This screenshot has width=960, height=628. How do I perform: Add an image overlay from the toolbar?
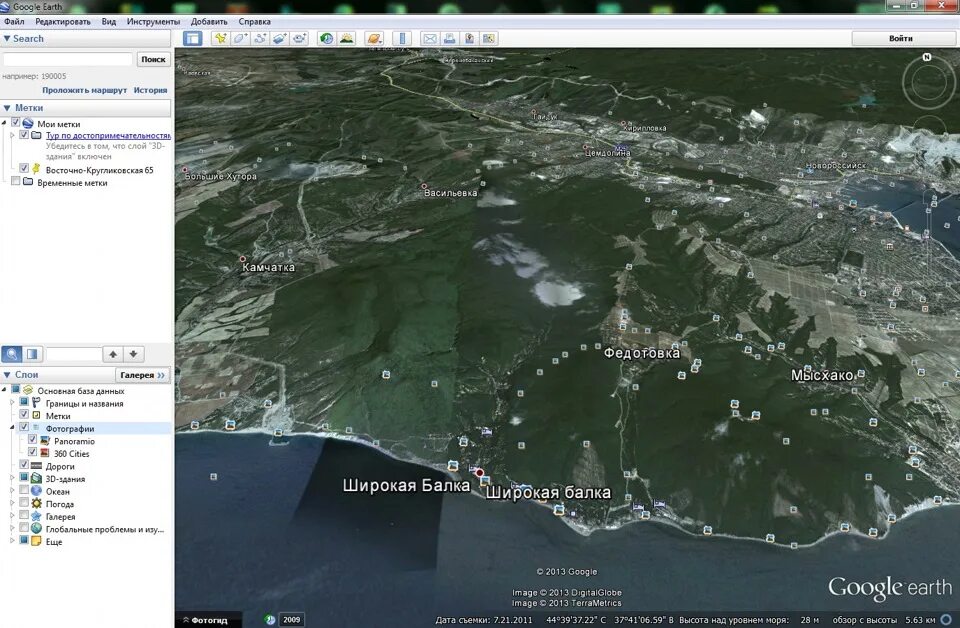pos(279,39)
